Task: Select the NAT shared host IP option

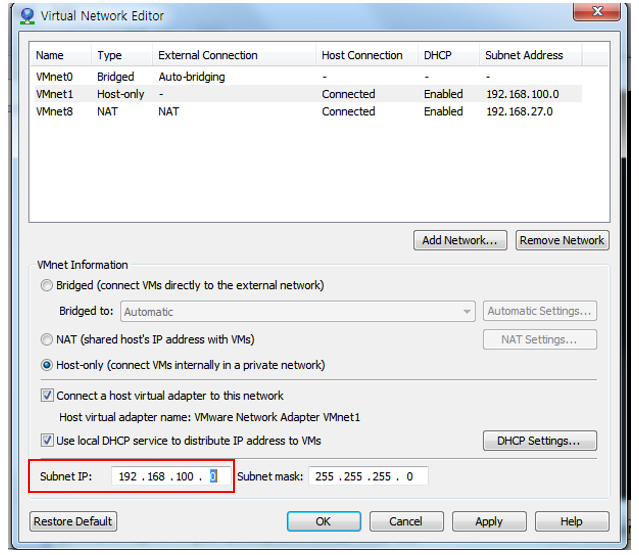Action: [x=47, y=339]
